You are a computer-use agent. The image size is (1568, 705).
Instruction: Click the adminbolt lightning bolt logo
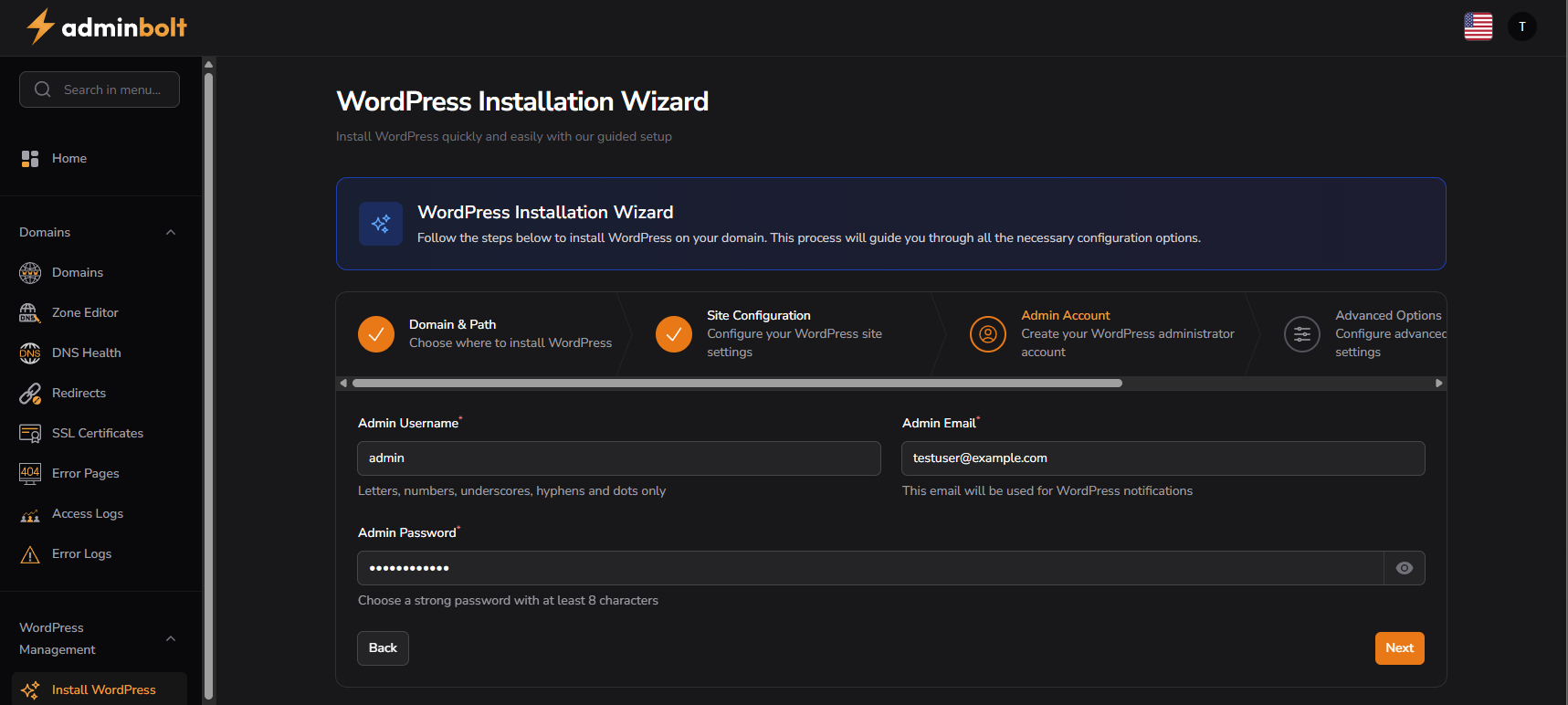tap(40, 26)
